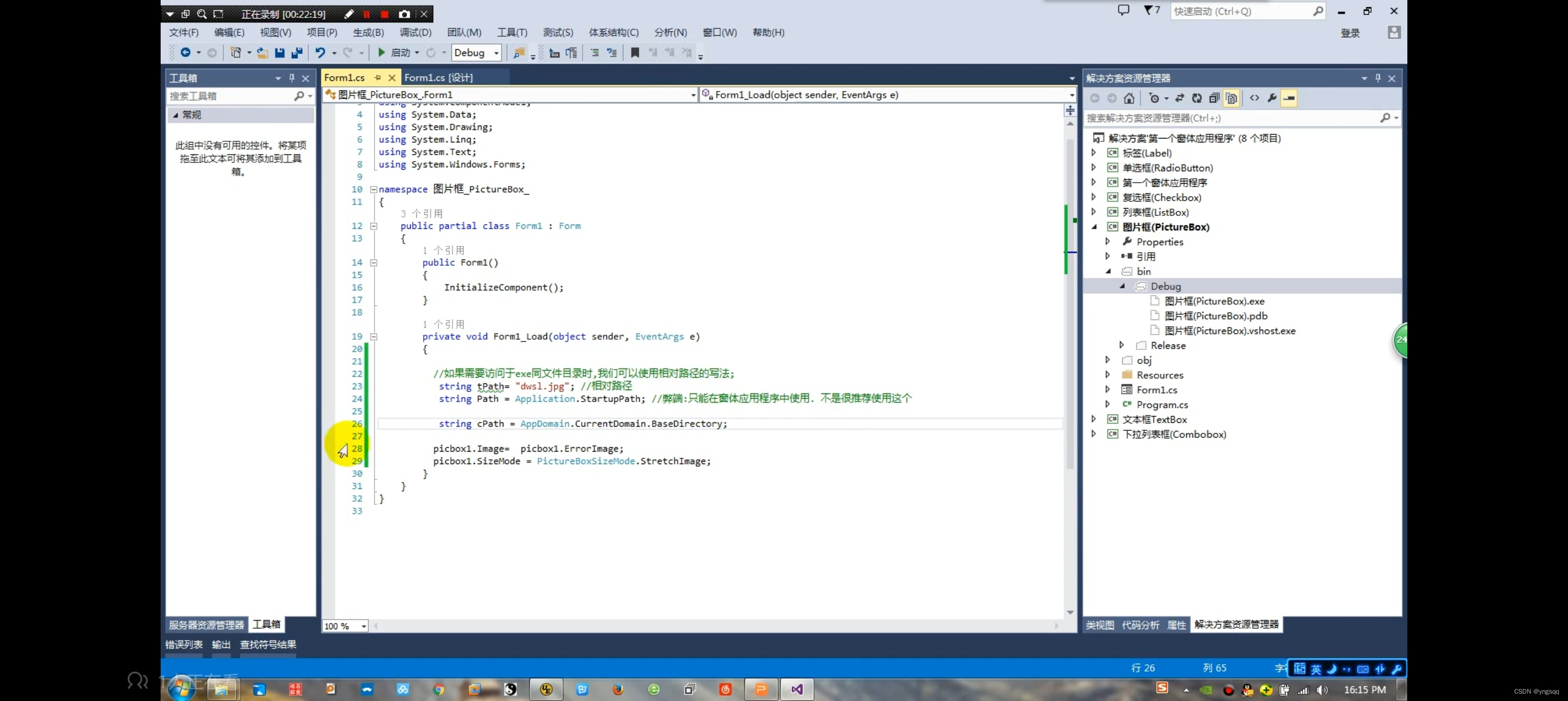
Task: Click the 登录 sign-in link
Action: point(1350,33)
